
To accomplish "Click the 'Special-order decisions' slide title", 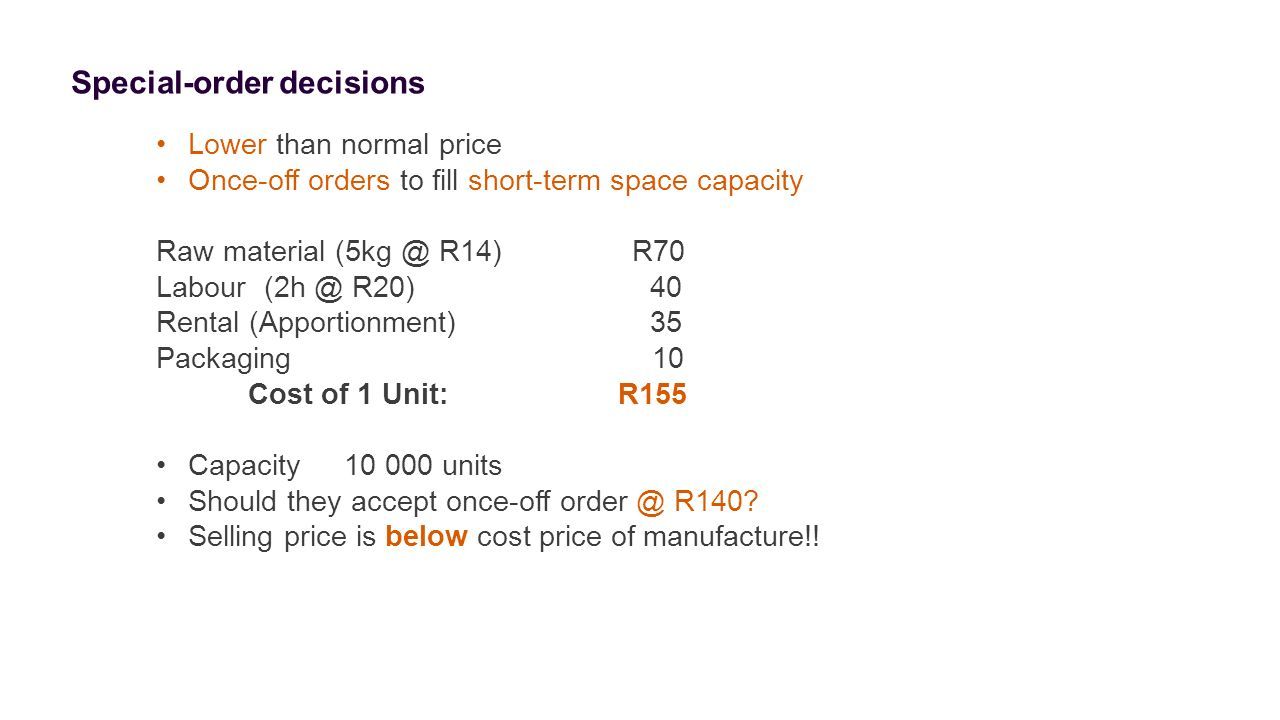I will (x=248, y=84).
